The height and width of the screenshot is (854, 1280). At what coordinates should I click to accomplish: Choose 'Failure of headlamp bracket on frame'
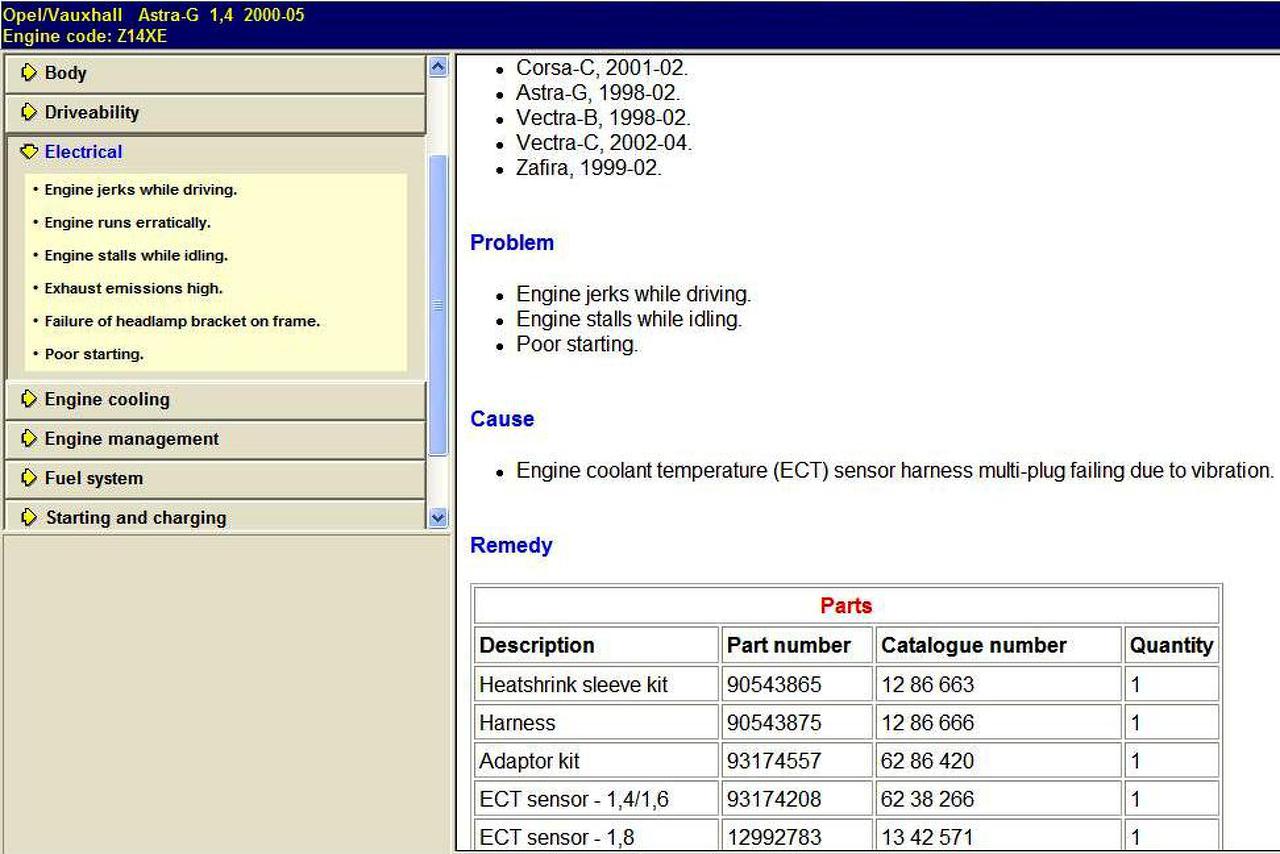coord(182,321)
